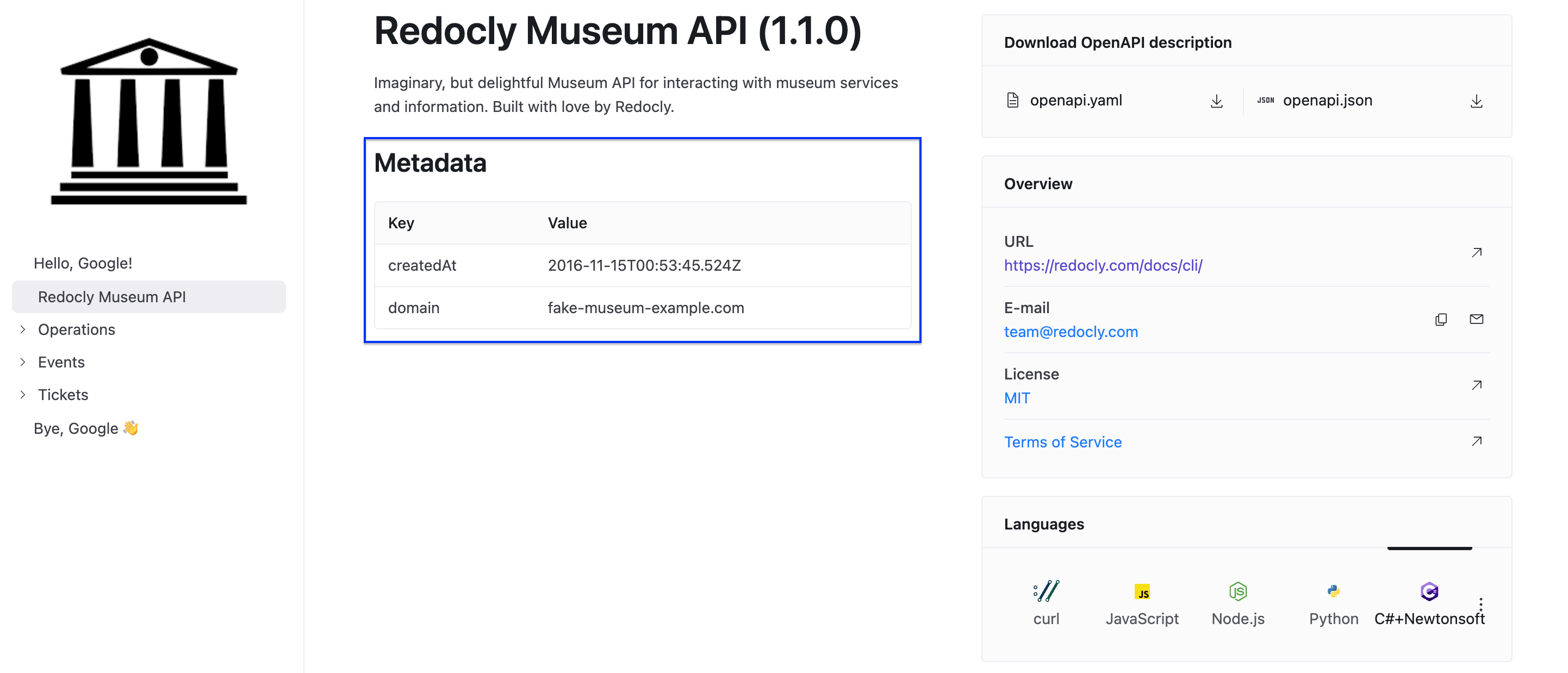This screenshot has height=673, width=1568.
Task: Switch to Node.js tab label
Action: [x=1237, y=619]
